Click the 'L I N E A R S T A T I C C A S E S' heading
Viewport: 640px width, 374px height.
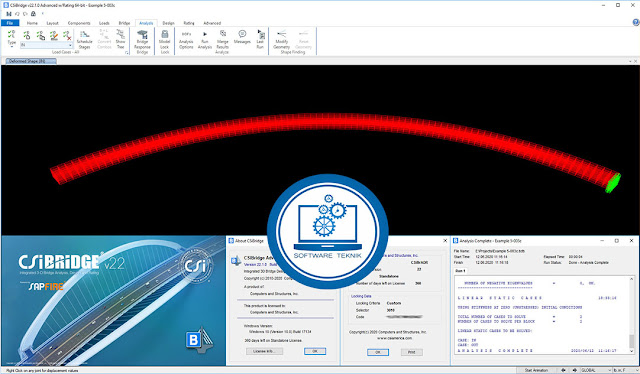pos(500,298)
